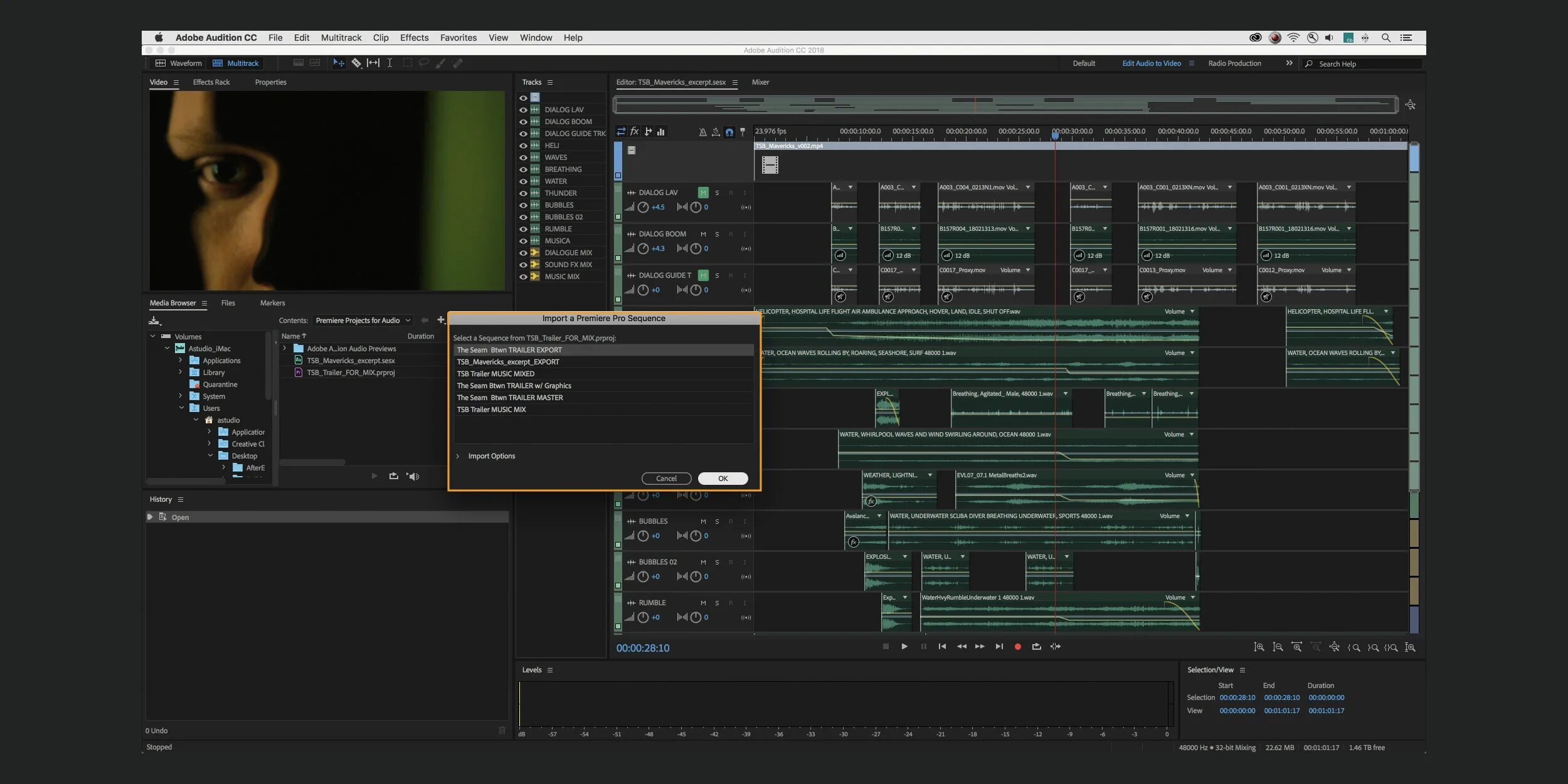Click the timeline overview navigator bar
1568x784 pixels.
[x=1005, y=105]
